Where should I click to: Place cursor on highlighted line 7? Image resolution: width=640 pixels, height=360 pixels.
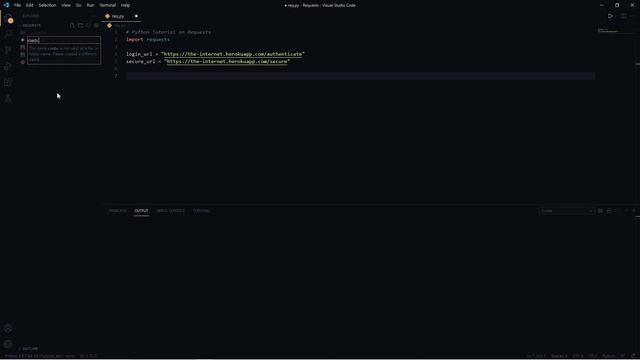point(360,76)
